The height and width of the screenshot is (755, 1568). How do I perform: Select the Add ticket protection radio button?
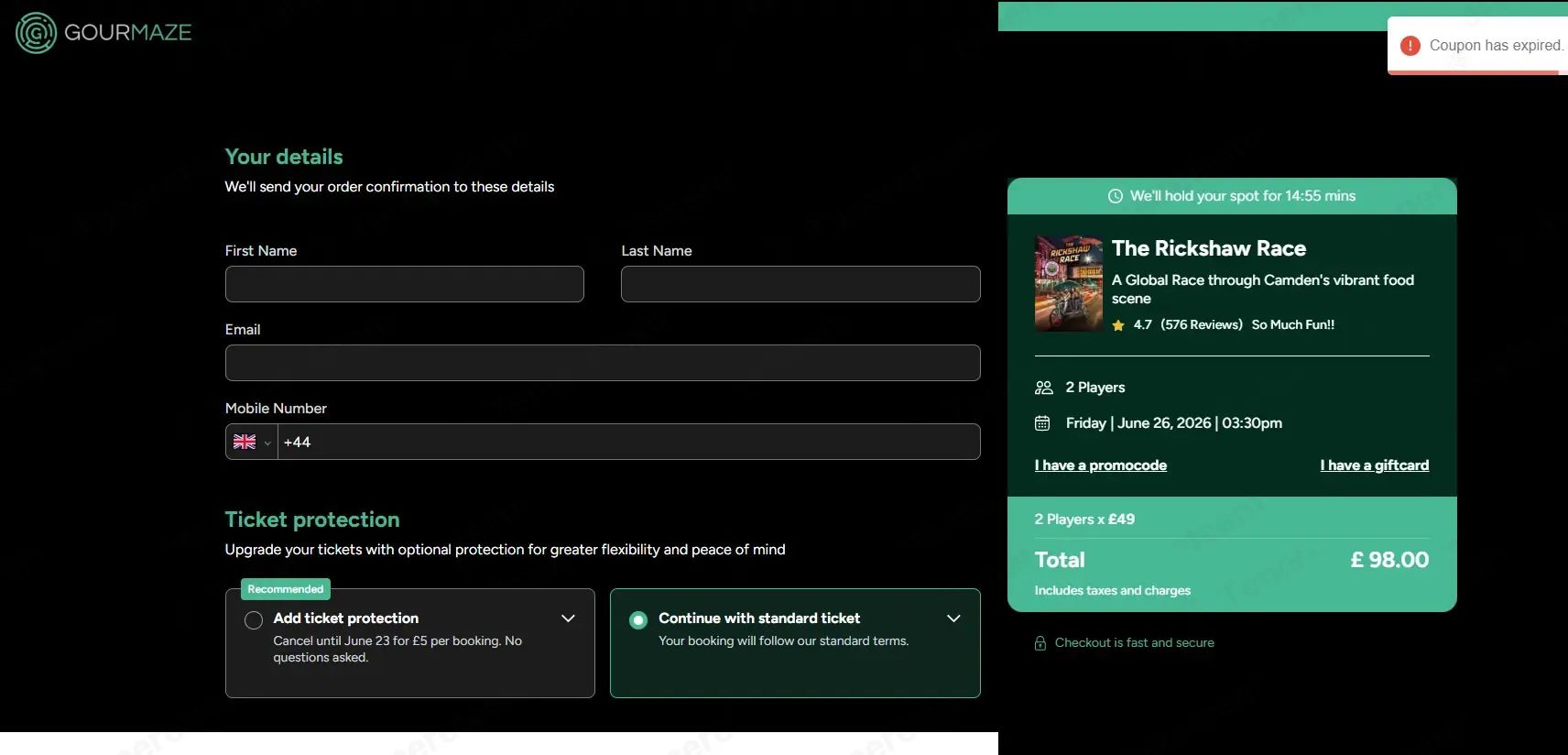254,620
